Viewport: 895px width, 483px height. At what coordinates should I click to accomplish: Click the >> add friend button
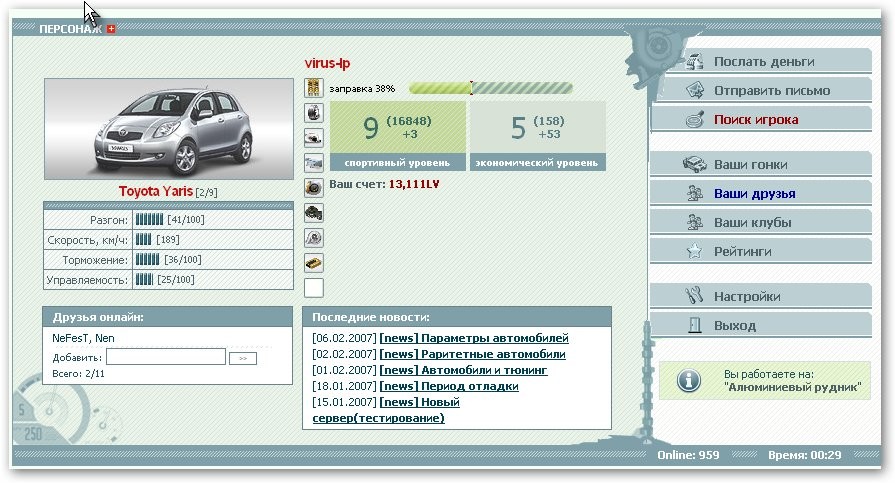pyautogui.click(x=243, y=359)
